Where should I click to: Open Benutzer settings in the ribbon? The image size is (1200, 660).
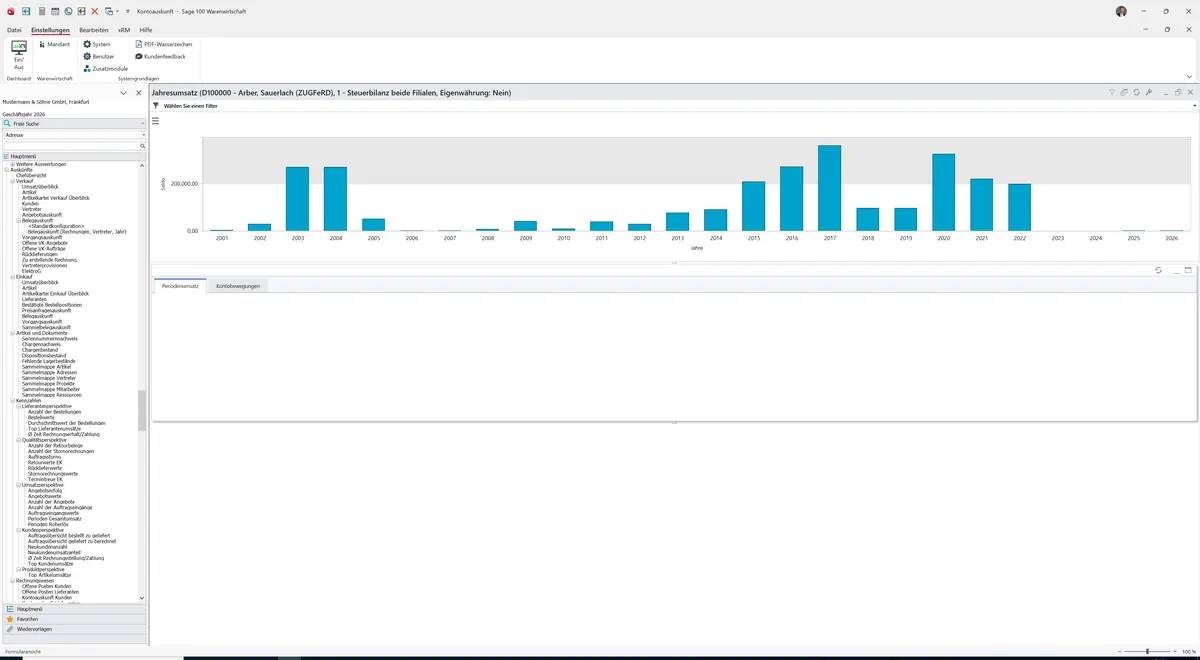pyautogui.click(x=98, y=57)
